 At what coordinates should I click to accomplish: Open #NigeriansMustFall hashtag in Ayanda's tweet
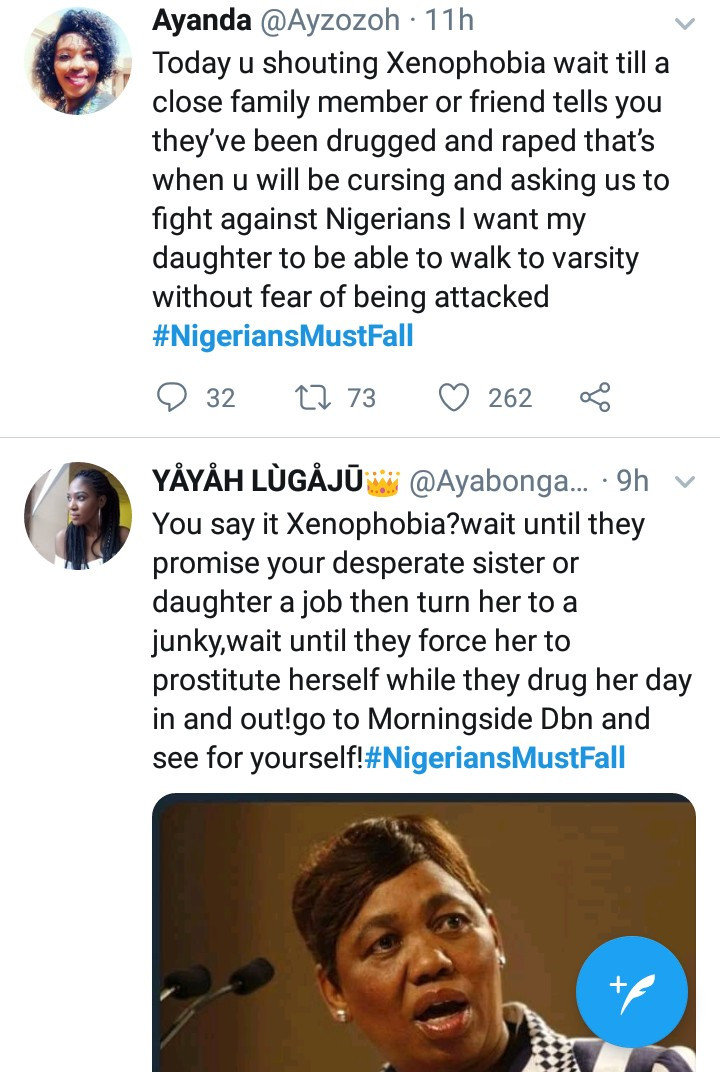point(282,335)
